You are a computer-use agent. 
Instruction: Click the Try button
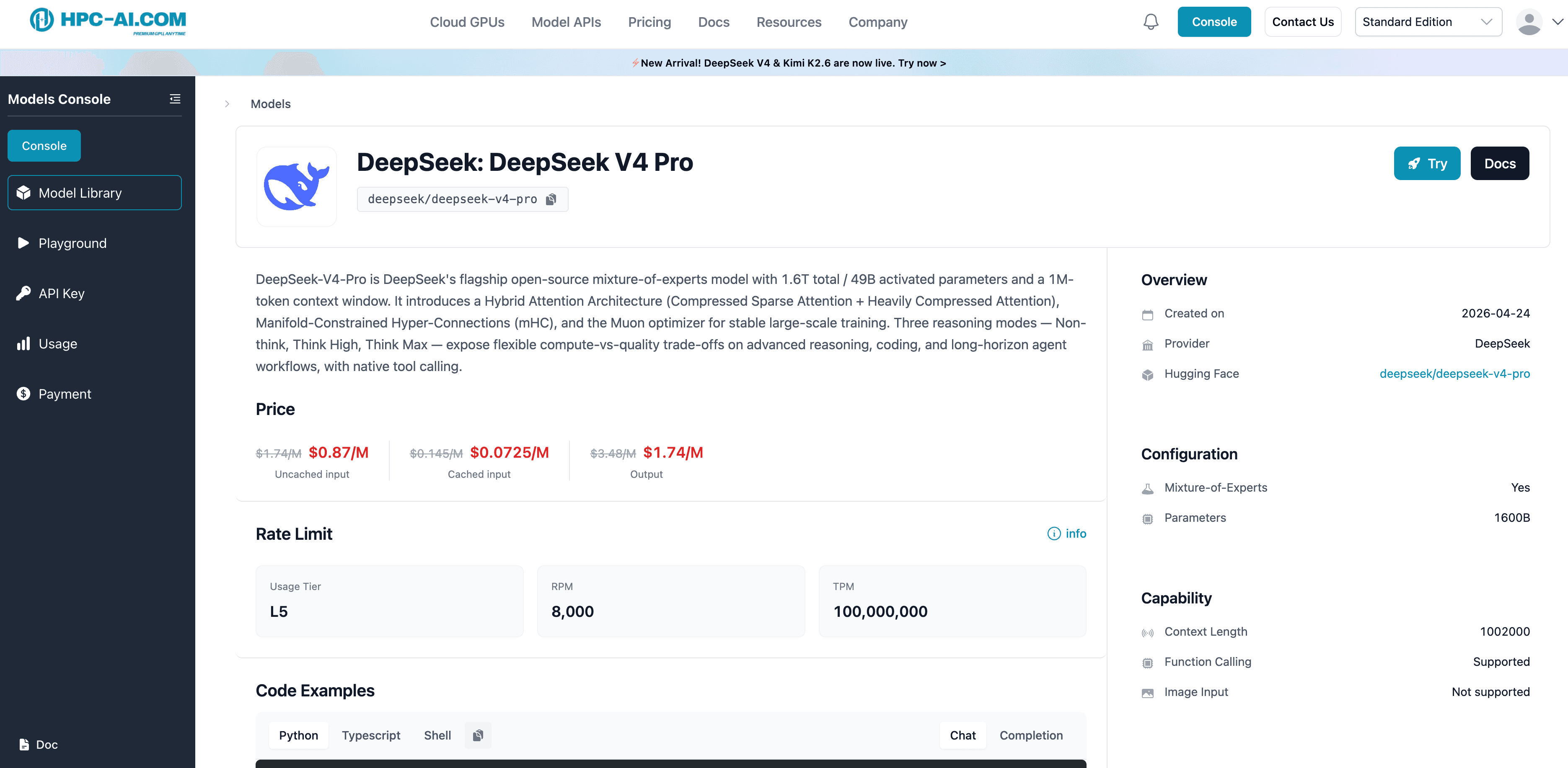[x=1427, y=163]
